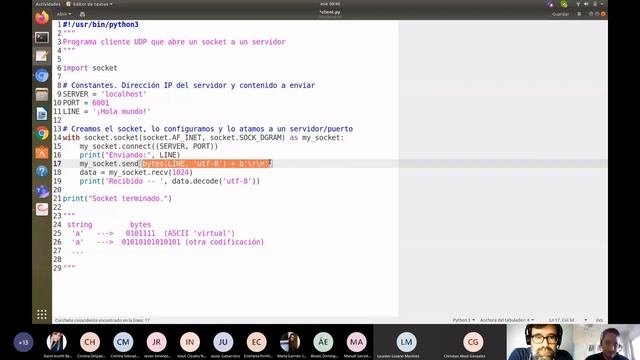
Task: Show applications grid in the dock
Action: [42, 314]
